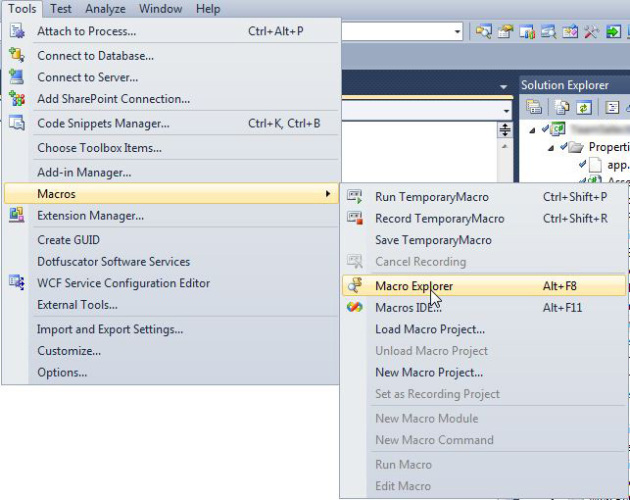
Task: Click the Macro Explorer icon
Action: [x=355, y=285]
